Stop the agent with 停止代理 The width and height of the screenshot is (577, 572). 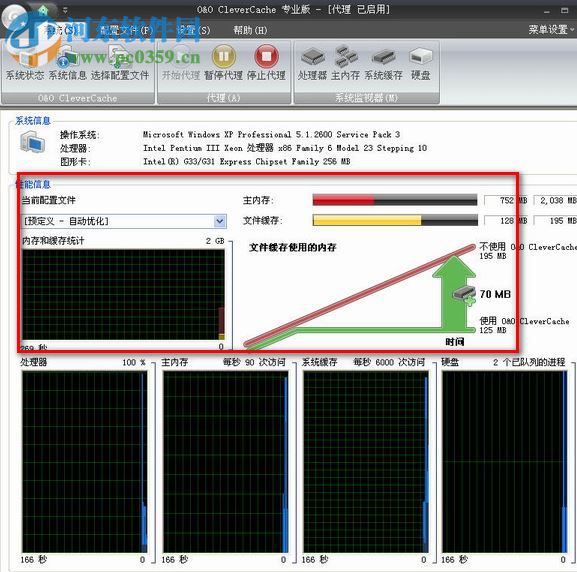point(266,64)
